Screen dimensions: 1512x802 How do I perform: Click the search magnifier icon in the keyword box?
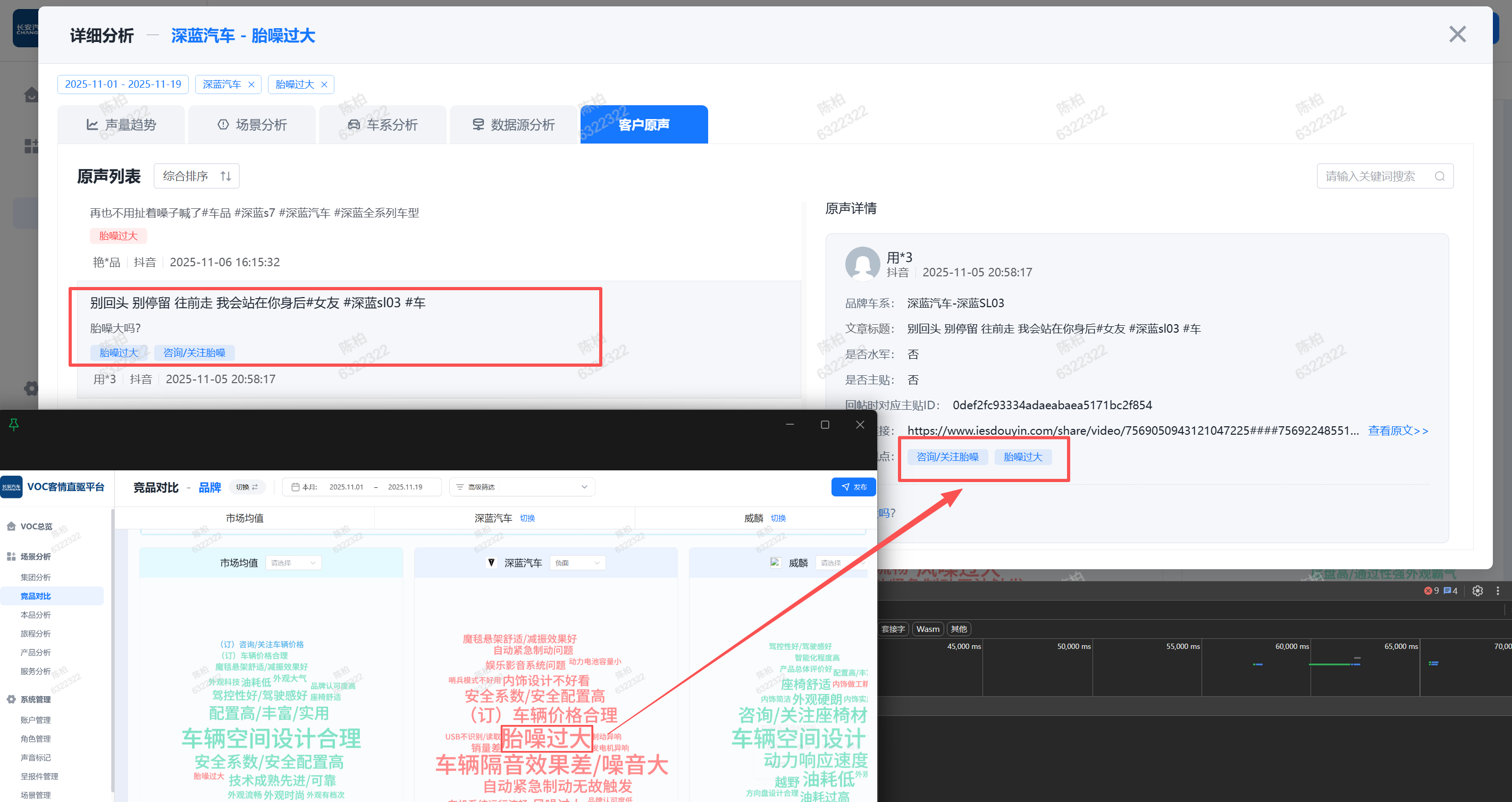click(x=1439, y=176)
